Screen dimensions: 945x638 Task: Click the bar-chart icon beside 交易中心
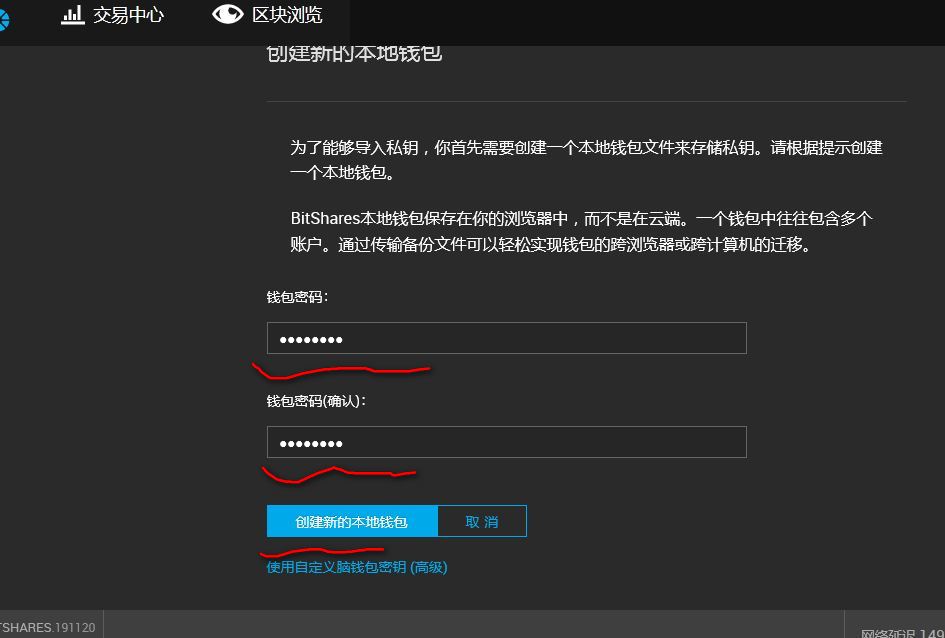point(72,14)
